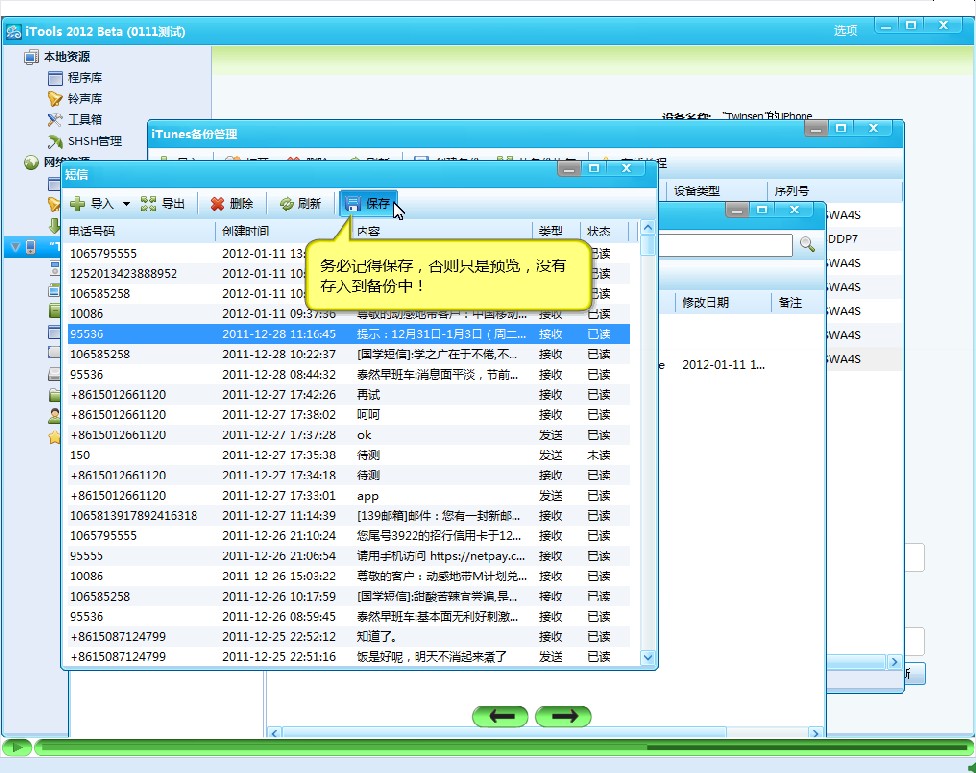Go to next slide with right arrow
976x773 pixels.
click(x=563, y=716)
